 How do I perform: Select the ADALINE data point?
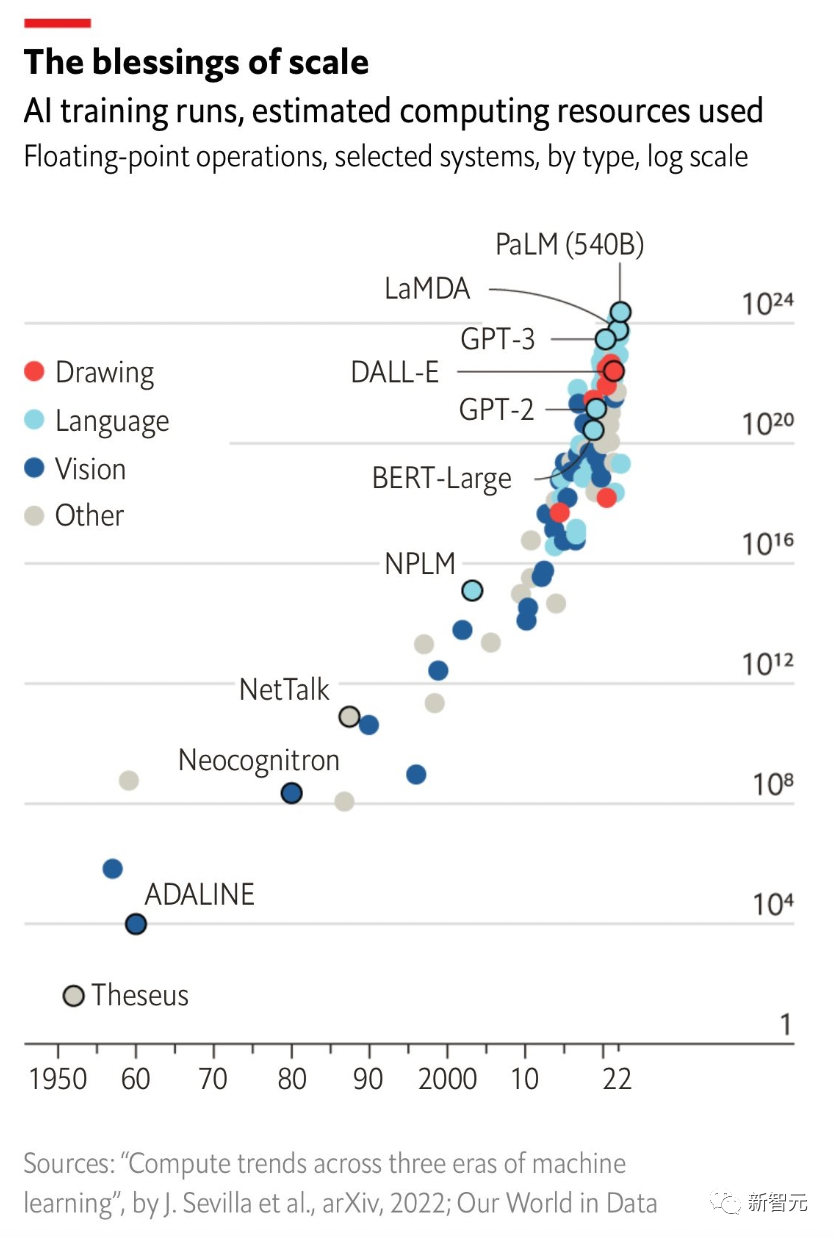[136, 924]
